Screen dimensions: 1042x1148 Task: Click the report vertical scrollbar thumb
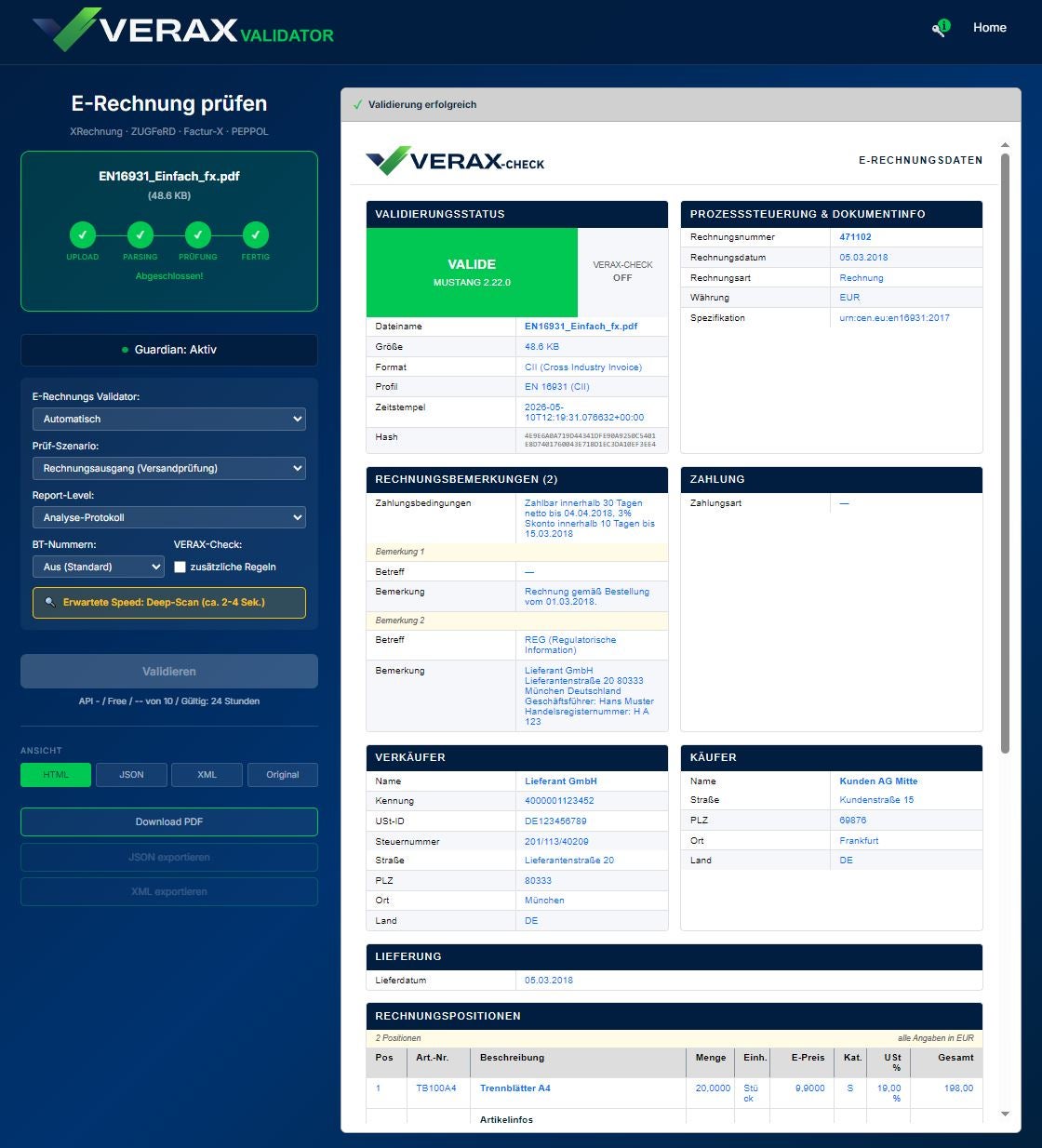coord(1005,453)
